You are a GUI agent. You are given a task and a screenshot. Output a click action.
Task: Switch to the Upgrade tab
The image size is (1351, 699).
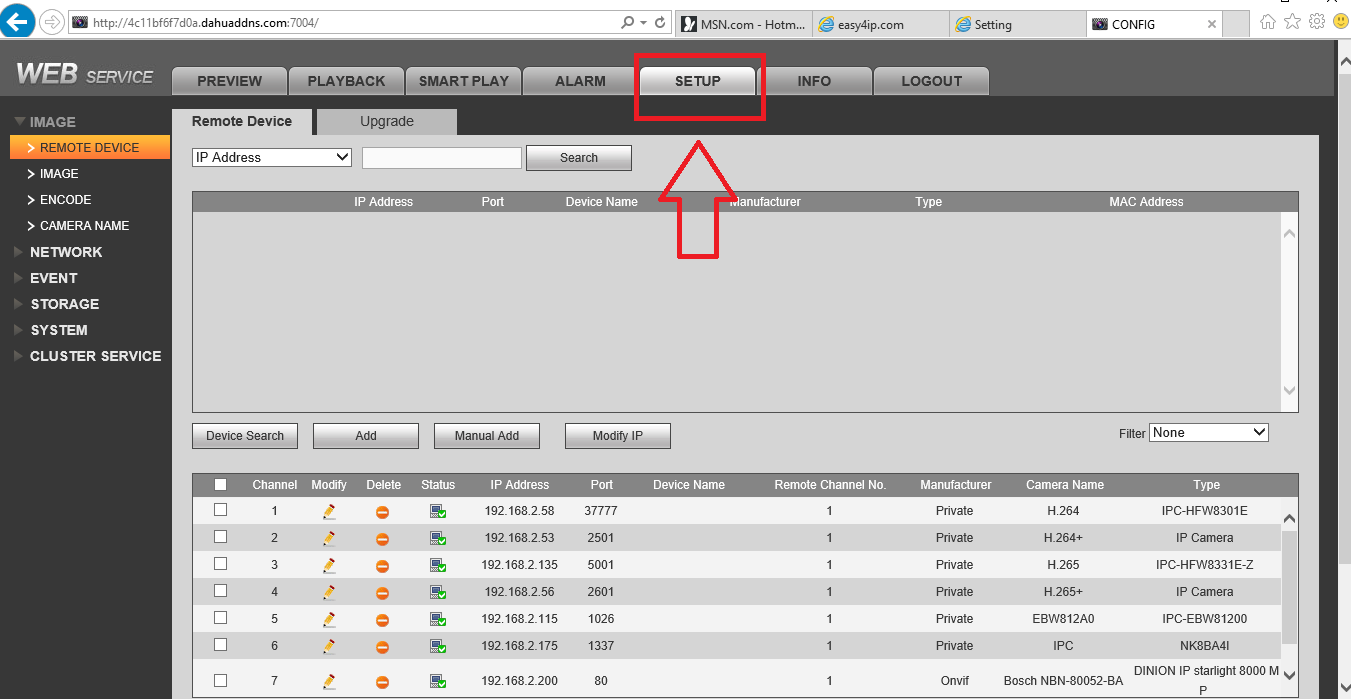click(387, 121)
